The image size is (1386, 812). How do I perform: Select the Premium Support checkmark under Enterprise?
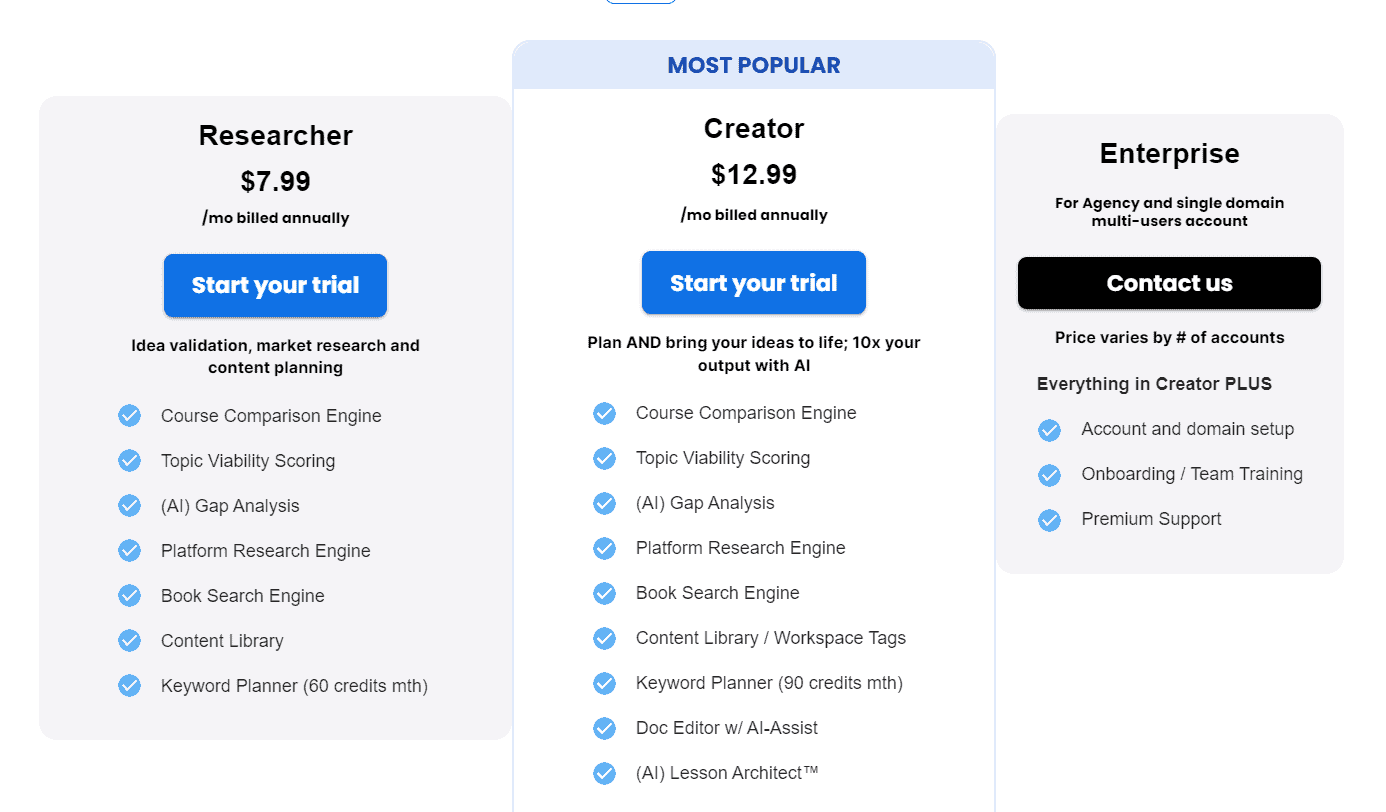point(1049,519)
